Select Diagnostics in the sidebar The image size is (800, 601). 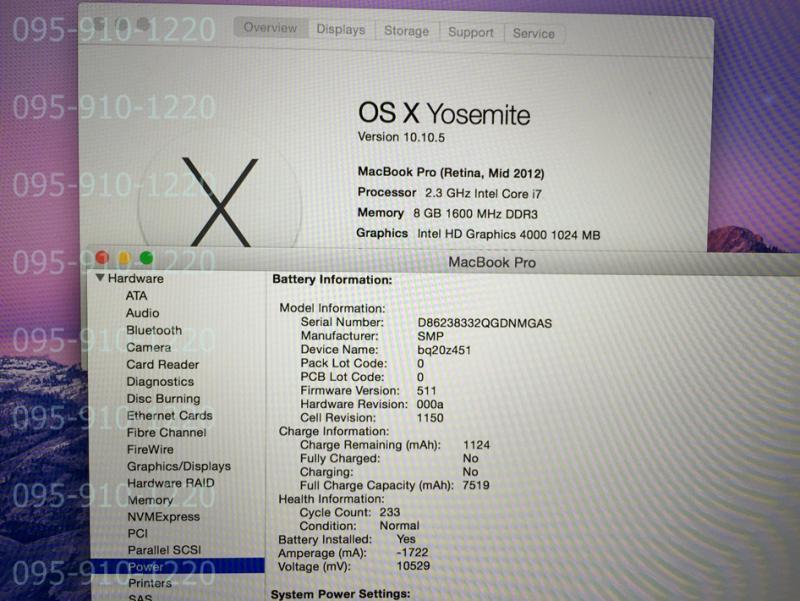click(x=160, y=382)
